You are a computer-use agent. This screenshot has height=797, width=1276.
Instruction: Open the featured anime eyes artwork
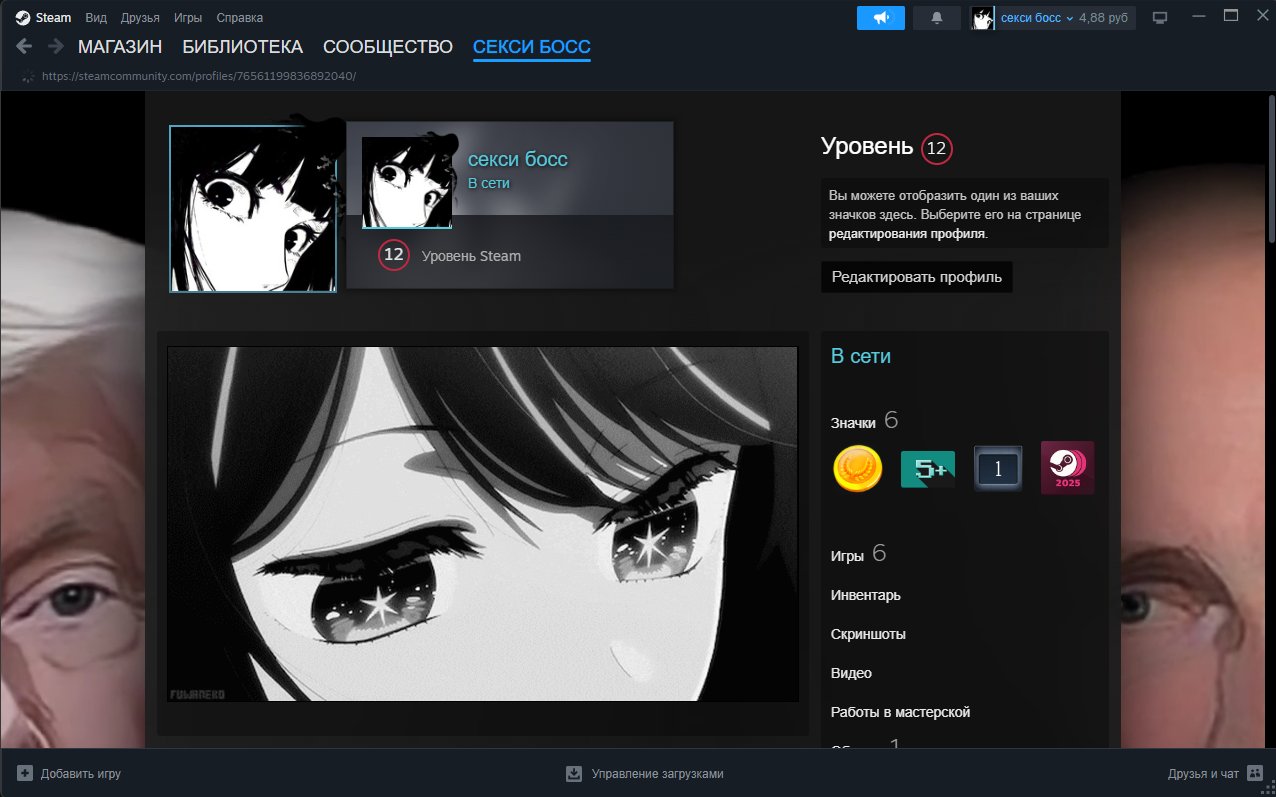[x=483, y=524]
